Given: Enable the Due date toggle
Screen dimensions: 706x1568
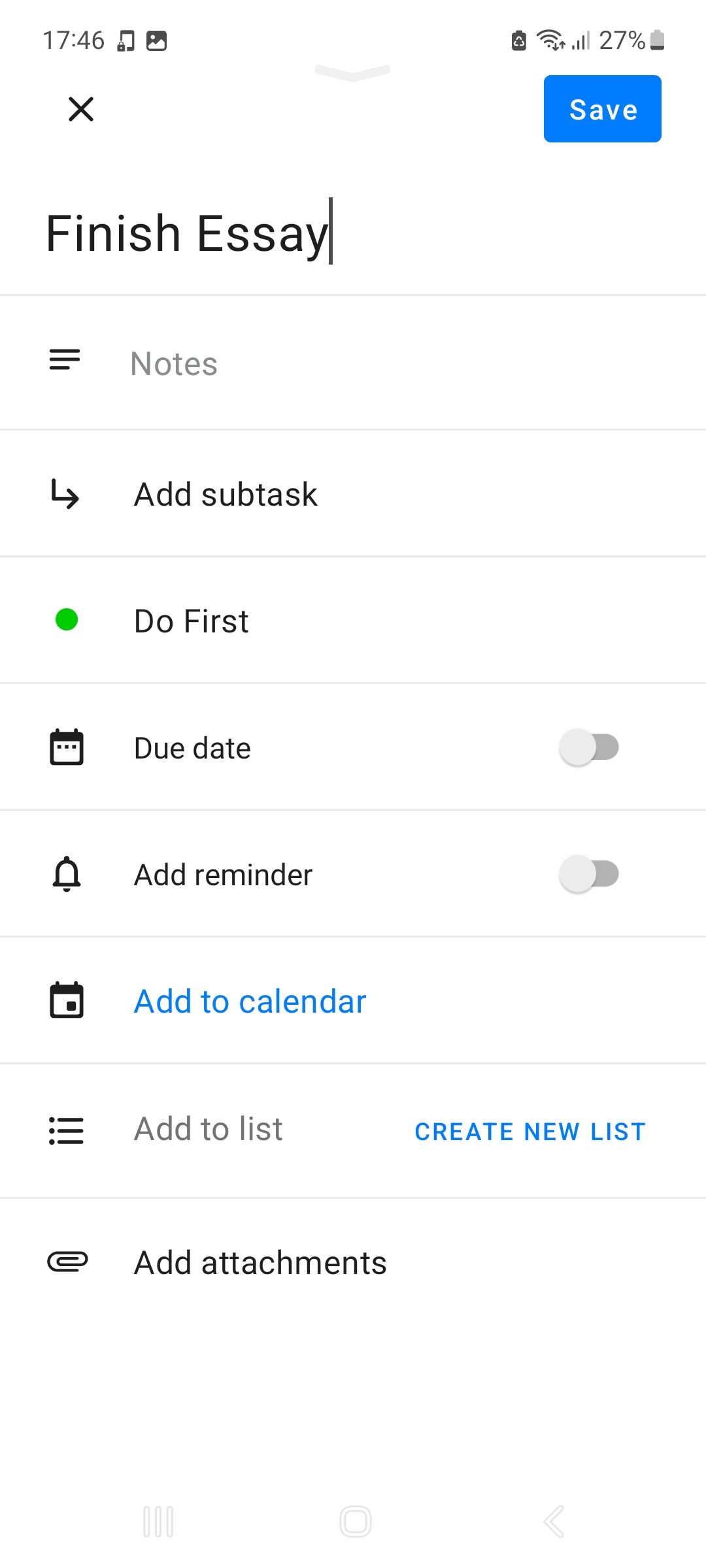Looking at the screenshot, I should tap(589, 747).
